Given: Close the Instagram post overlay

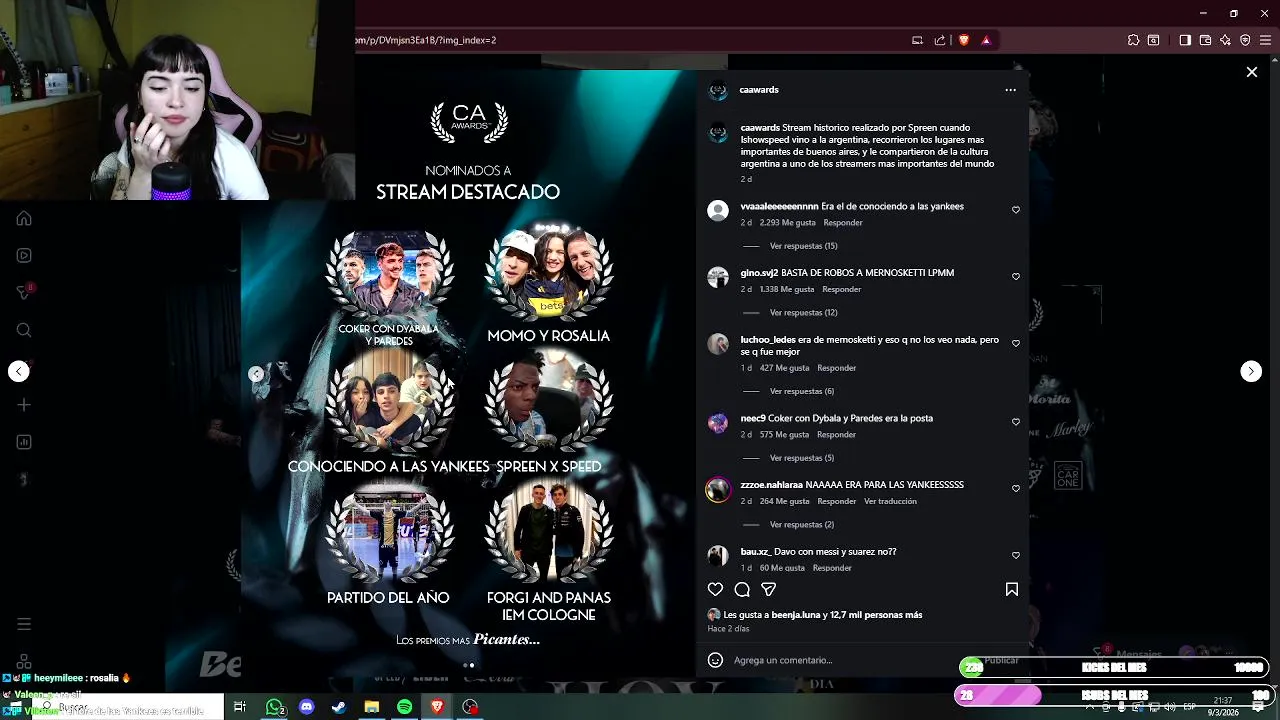Looking at the screenshot, I should point(1251,72).
